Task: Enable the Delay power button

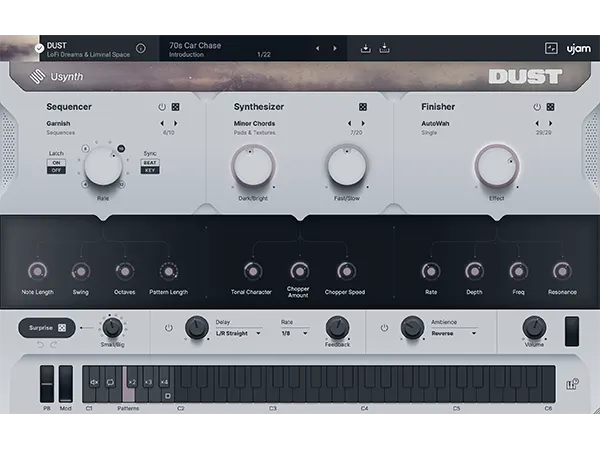Action: 168,328
